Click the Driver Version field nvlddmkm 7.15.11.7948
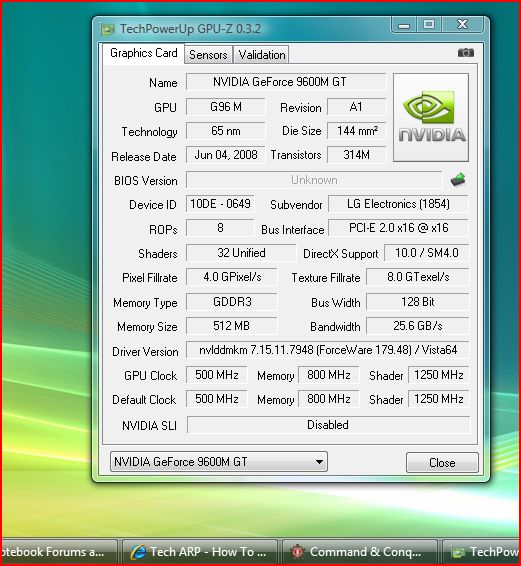This screenshot has width=521, height=566. pos(328,350)
